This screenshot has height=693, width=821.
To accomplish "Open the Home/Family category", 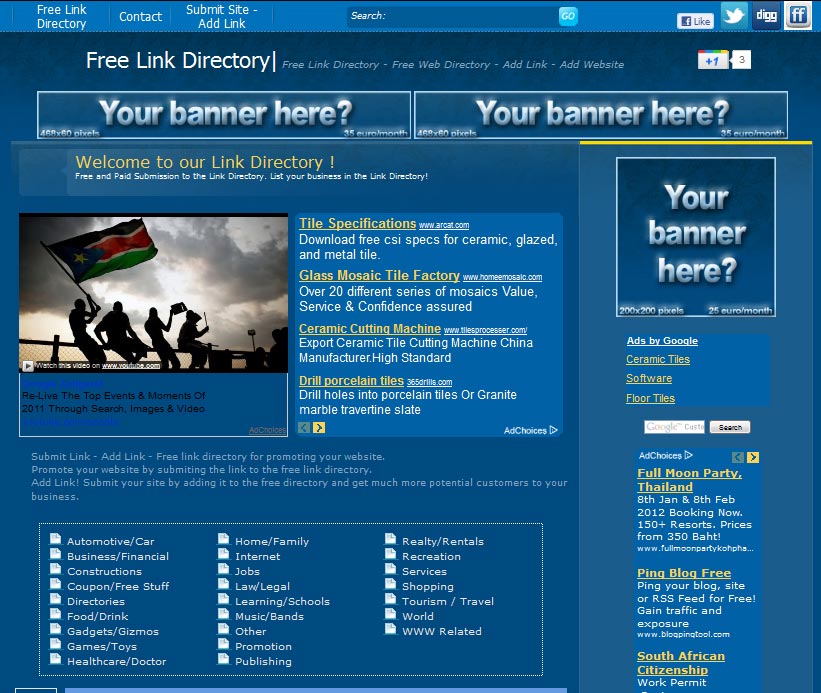I will (272, 541).
